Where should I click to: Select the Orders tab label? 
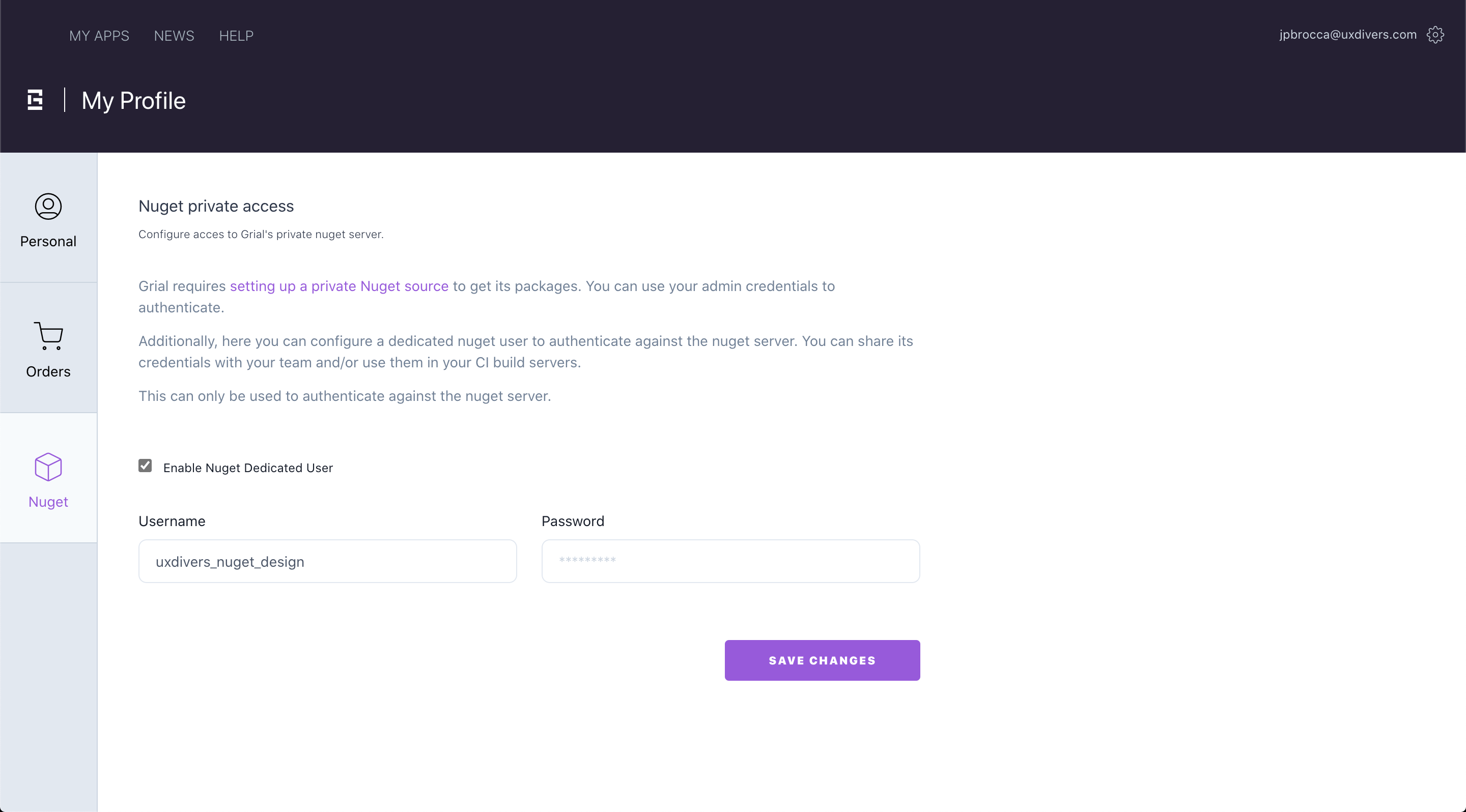pos(48,372)
